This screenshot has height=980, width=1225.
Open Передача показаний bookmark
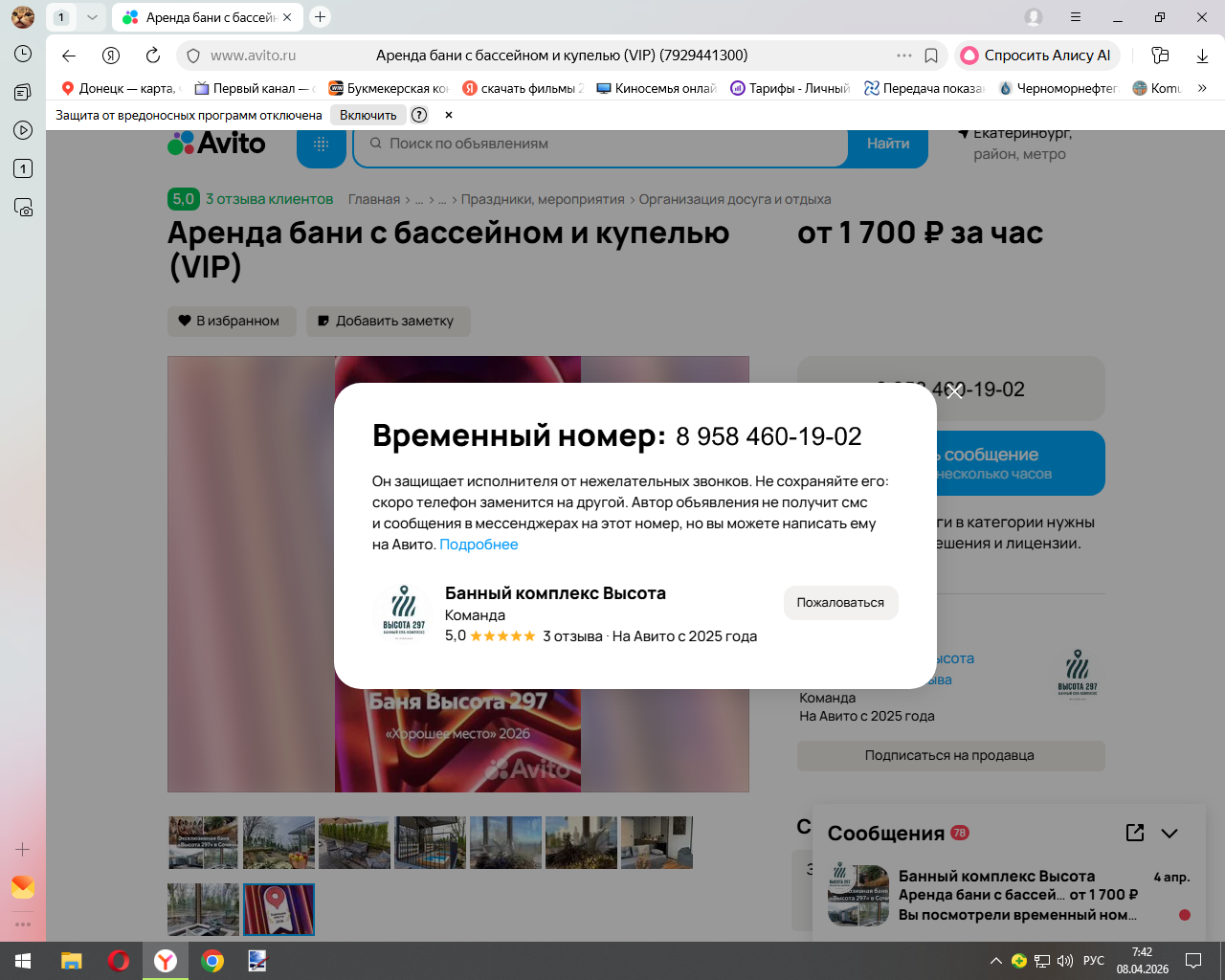coord(924,88)
